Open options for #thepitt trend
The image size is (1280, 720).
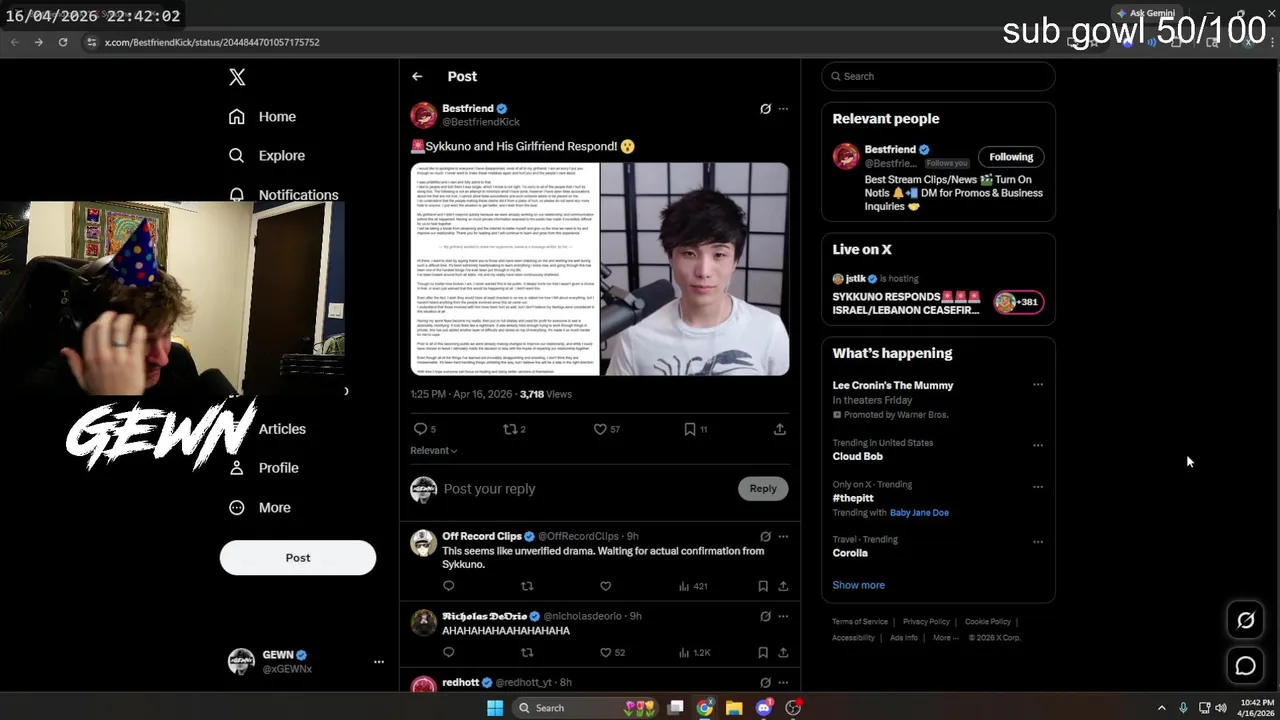pos(1038,487)
